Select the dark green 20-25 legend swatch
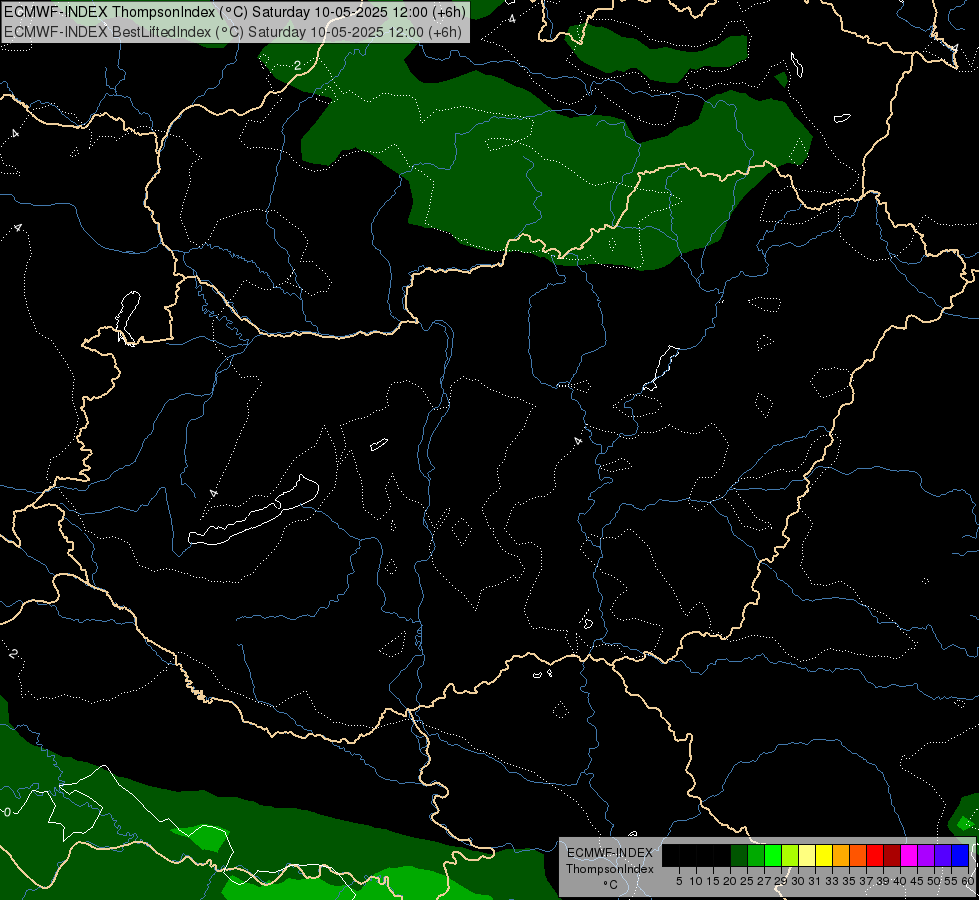The image size is (979, 900). [739, 855]
